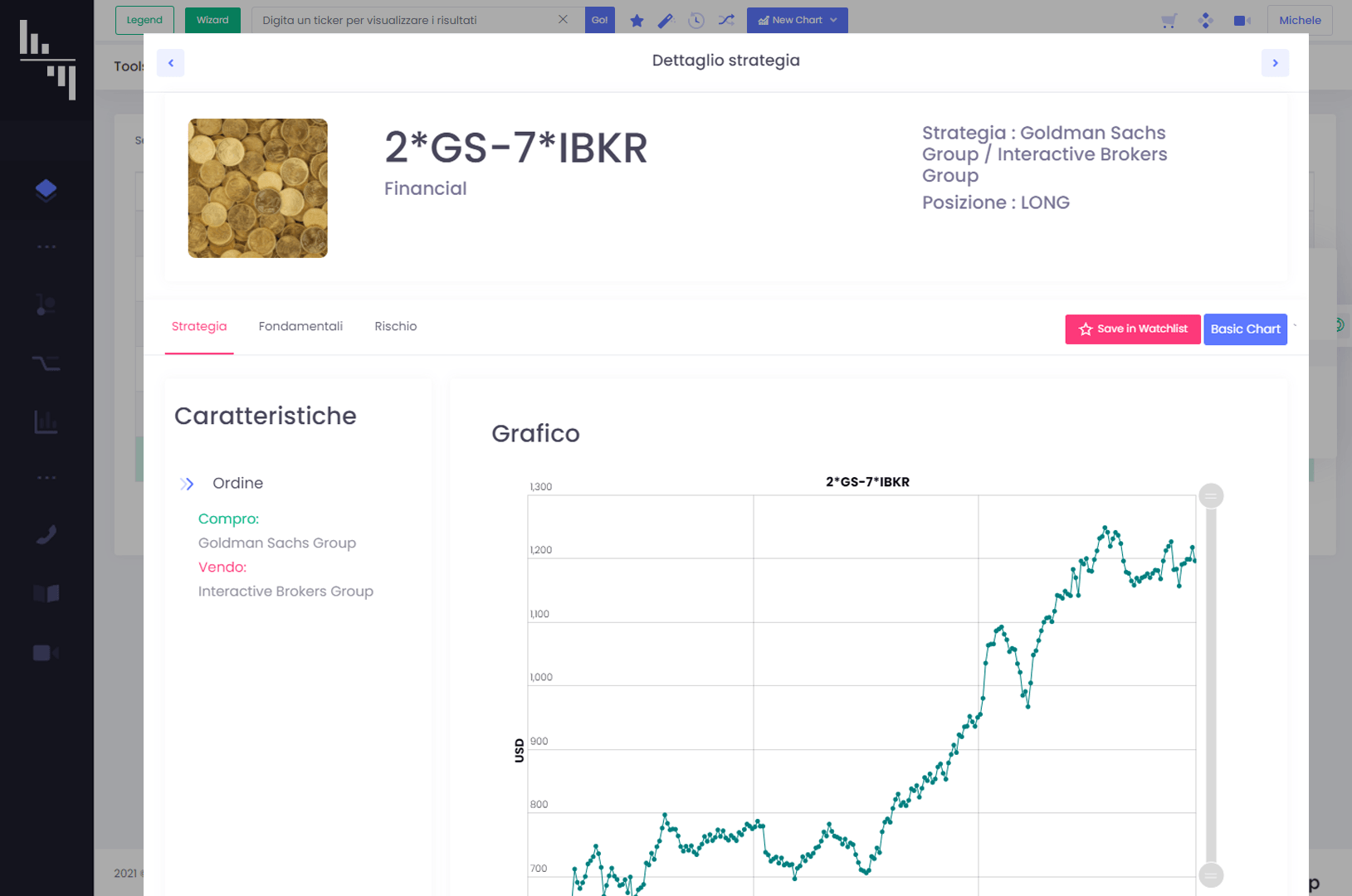Open the shopping cart icon
The width and height of the screenshot is (1352, 896).
click(1169, 21)
